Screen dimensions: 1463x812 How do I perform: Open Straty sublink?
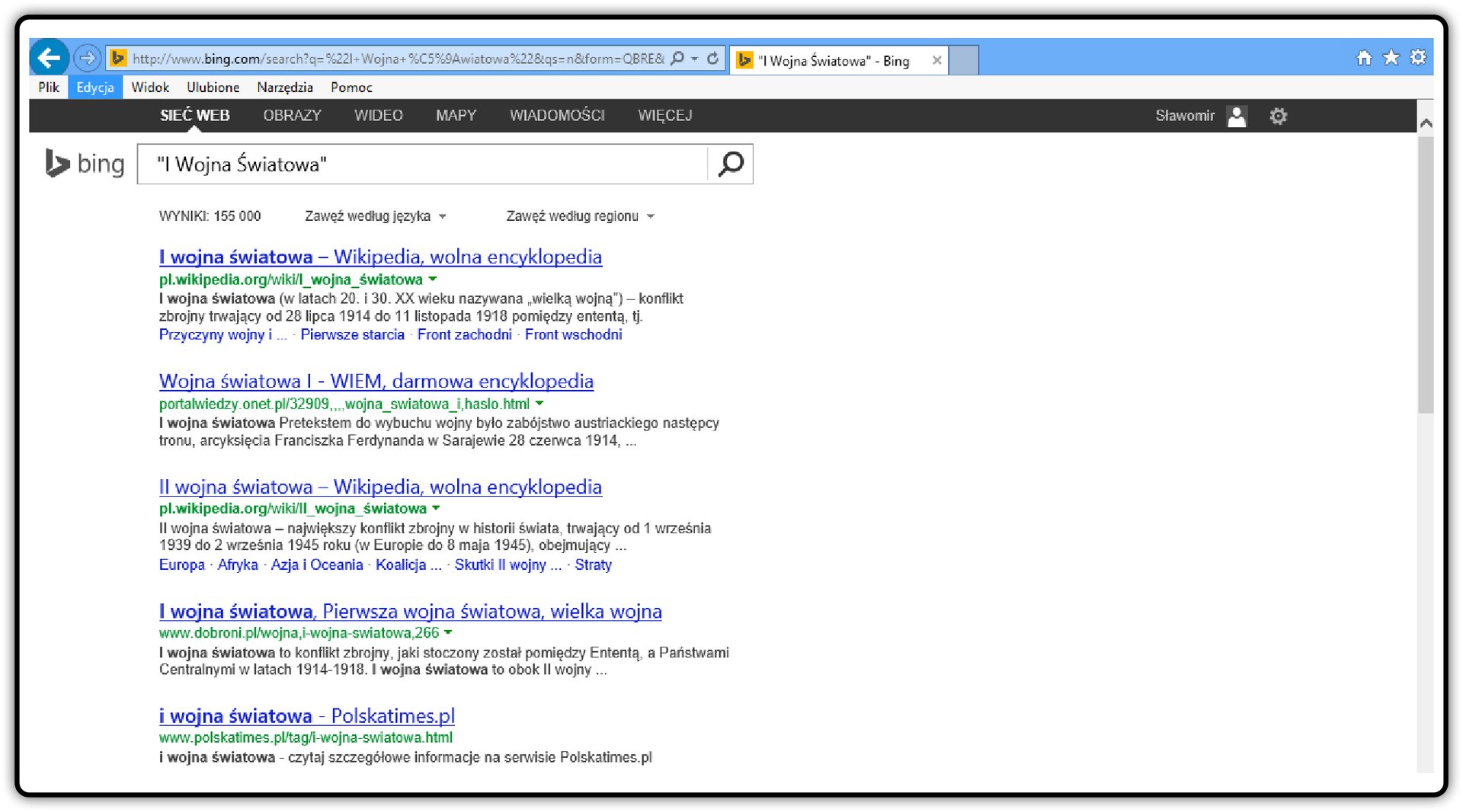(x=593, y=564)
